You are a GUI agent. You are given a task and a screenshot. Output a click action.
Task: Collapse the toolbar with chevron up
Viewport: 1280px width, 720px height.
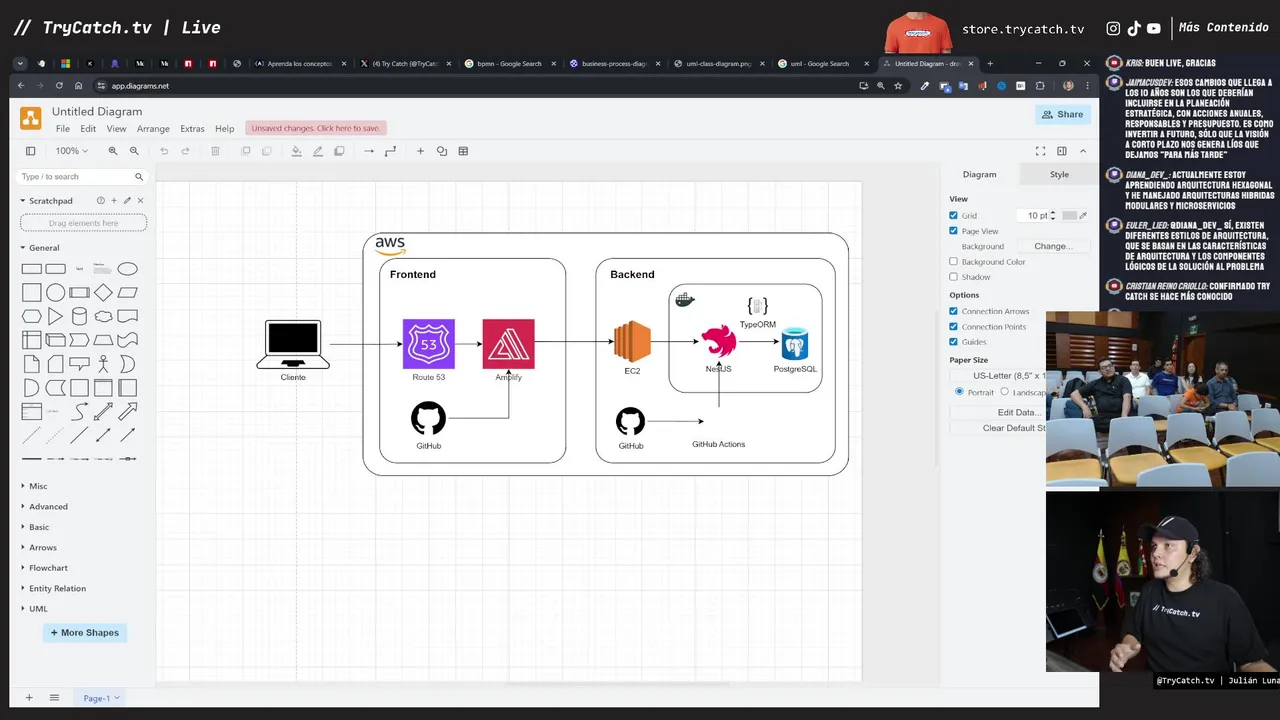1082,151
